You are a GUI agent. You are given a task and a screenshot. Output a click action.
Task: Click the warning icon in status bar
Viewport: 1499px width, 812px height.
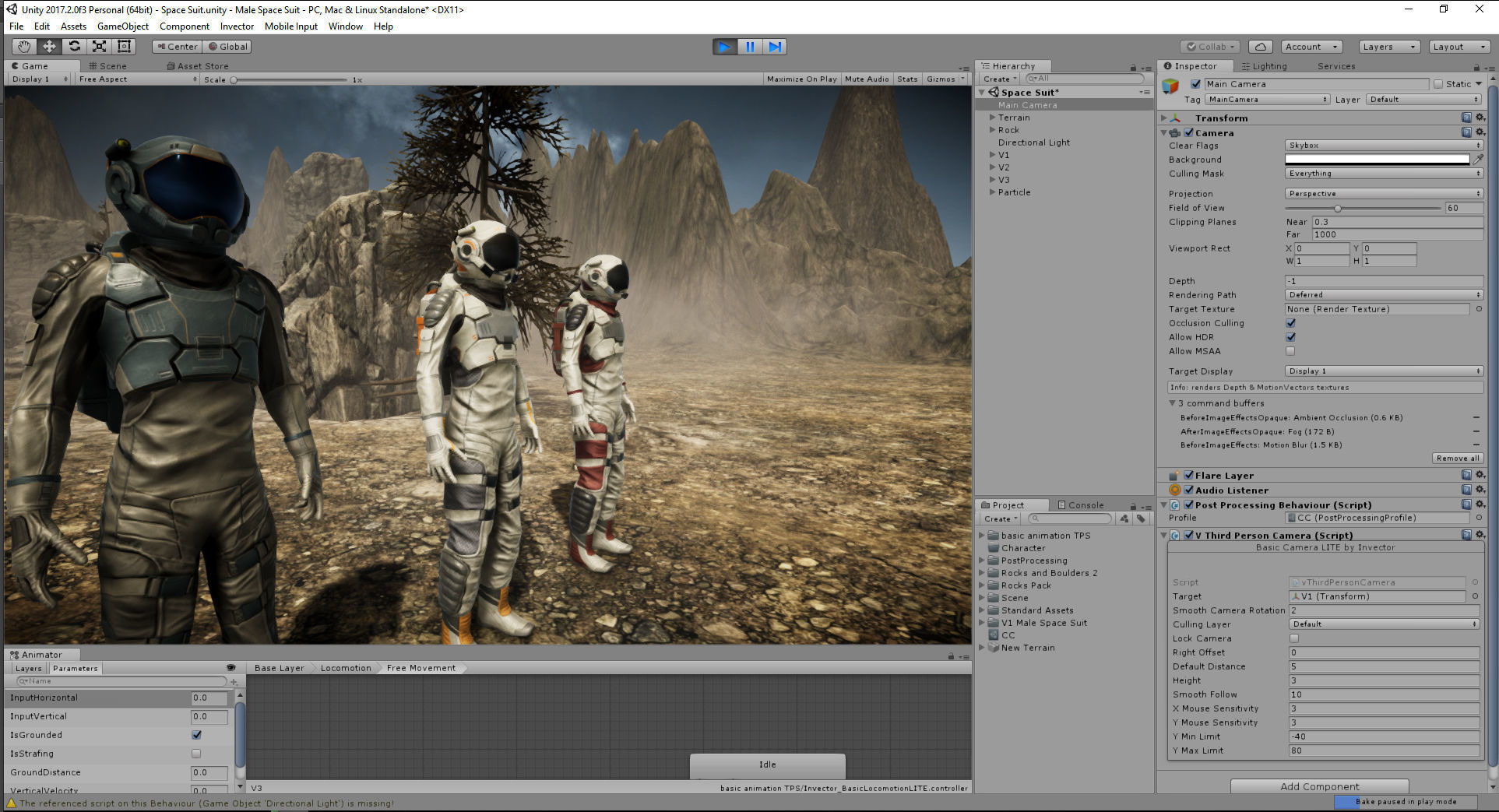click(x=11, y=803)
